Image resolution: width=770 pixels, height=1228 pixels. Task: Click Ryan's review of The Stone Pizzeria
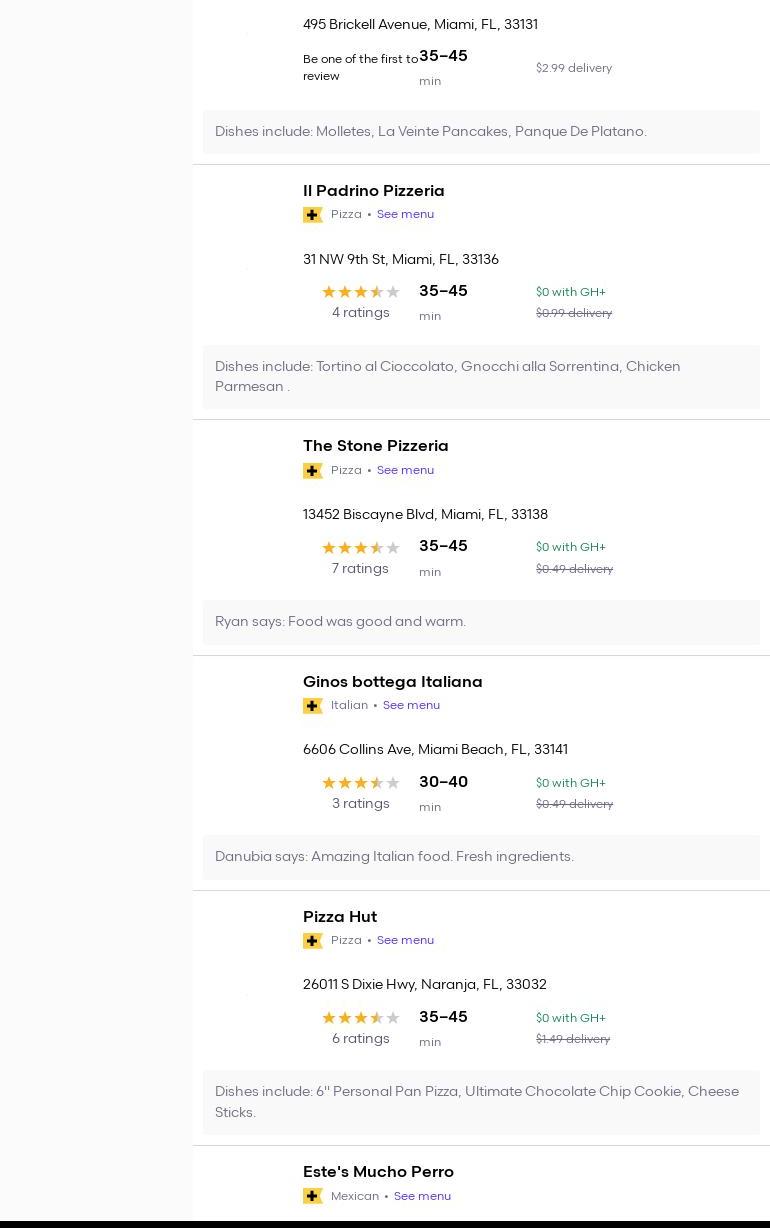(x=340, y=622)
